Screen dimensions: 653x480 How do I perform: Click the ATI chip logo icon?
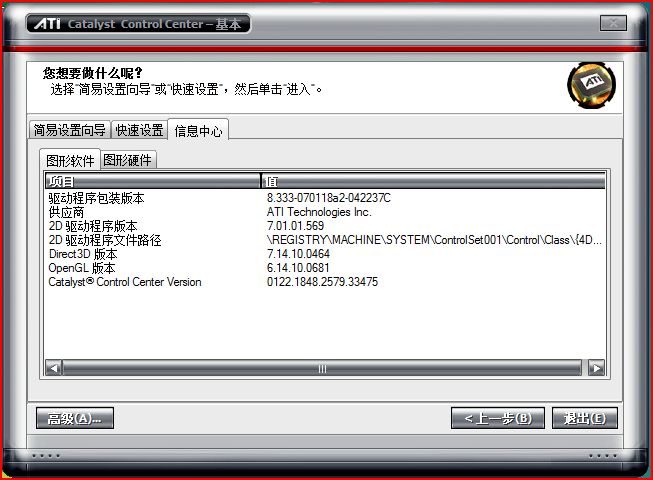(591, 85)
